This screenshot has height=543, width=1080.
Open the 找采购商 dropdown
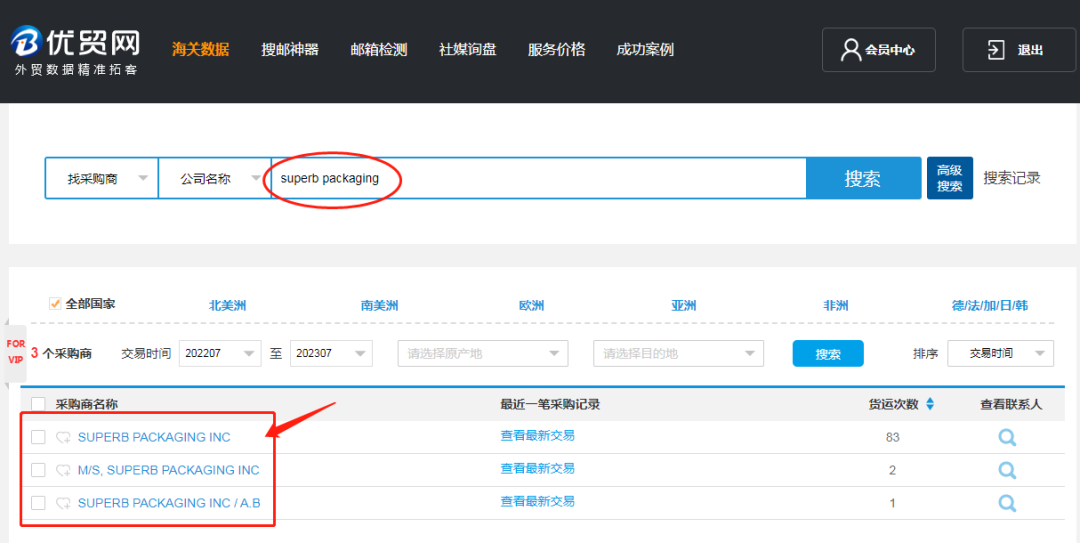[x=102, y=178]
